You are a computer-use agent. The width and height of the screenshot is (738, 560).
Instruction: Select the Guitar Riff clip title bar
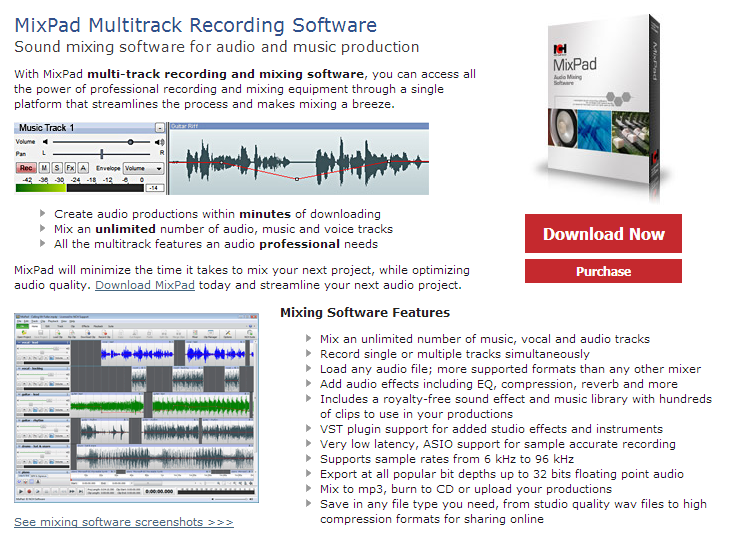(x=299, y=126)
